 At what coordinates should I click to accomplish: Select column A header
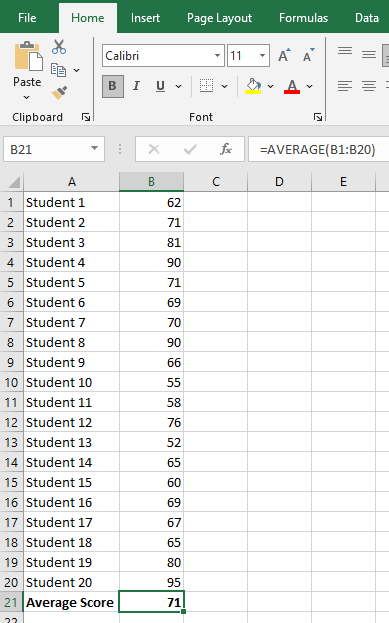[72, 182]
